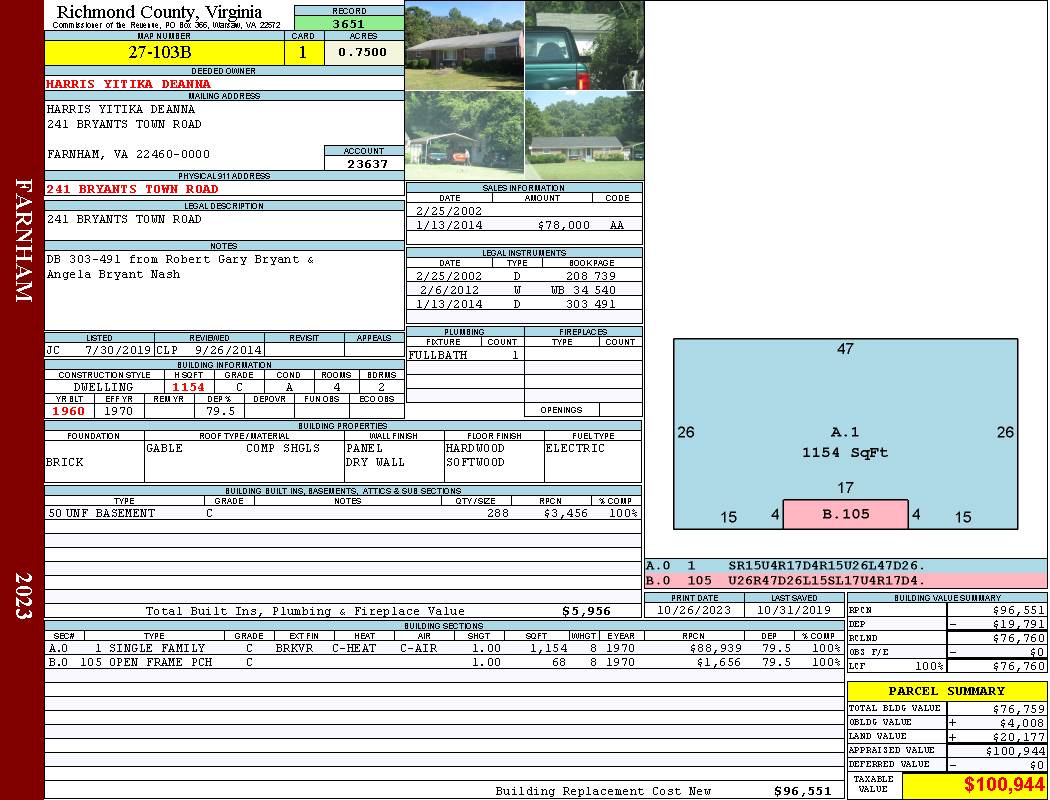Open the top-left house photo thumbnail
This screenshot has width=1050, height=800.
click(464, 45)
